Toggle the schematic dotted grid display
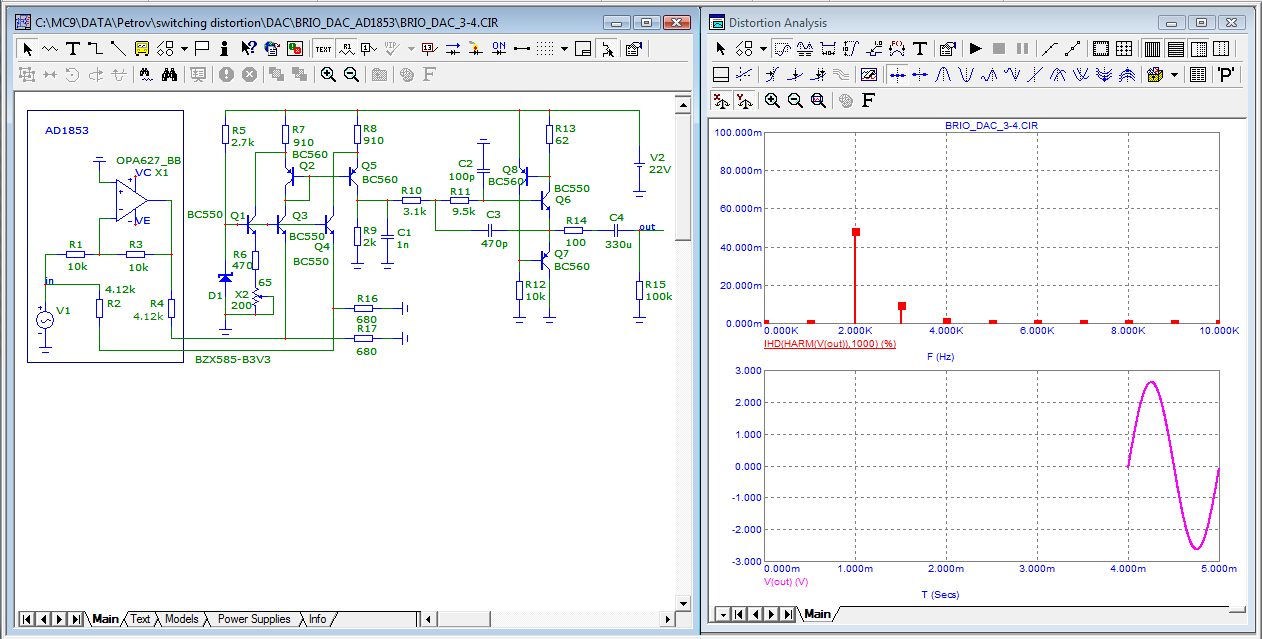The image size is (1262, 639). 545,48
